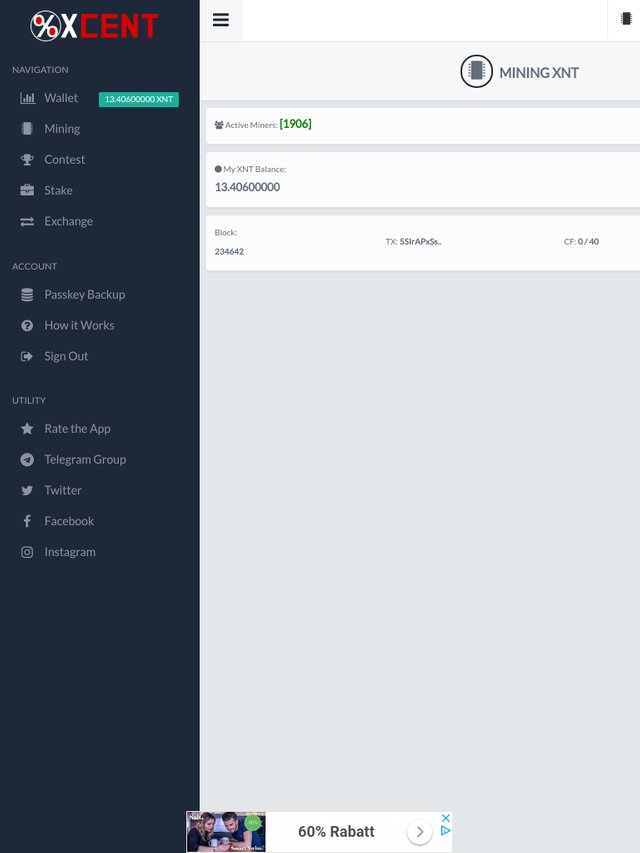Click the Mining chip icon in sidebar
This screenshot has width=640, height=853.
(x=27, y=128)
